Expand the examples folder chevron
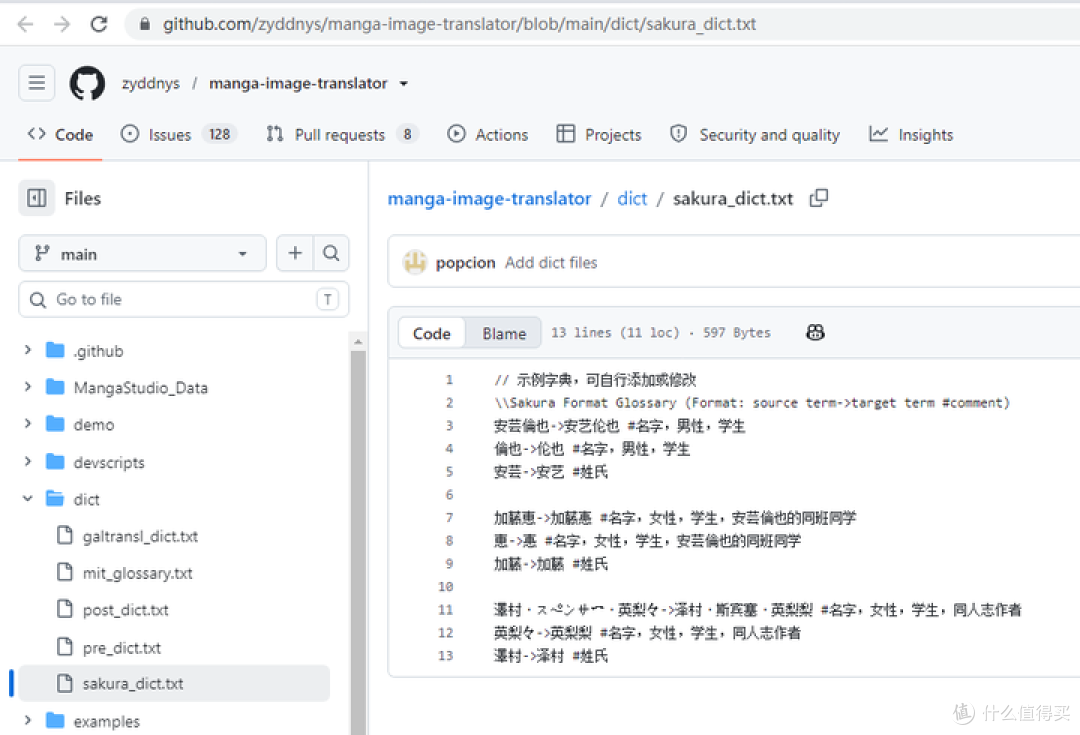This screenshot has height=735, width=1080. 28,721
